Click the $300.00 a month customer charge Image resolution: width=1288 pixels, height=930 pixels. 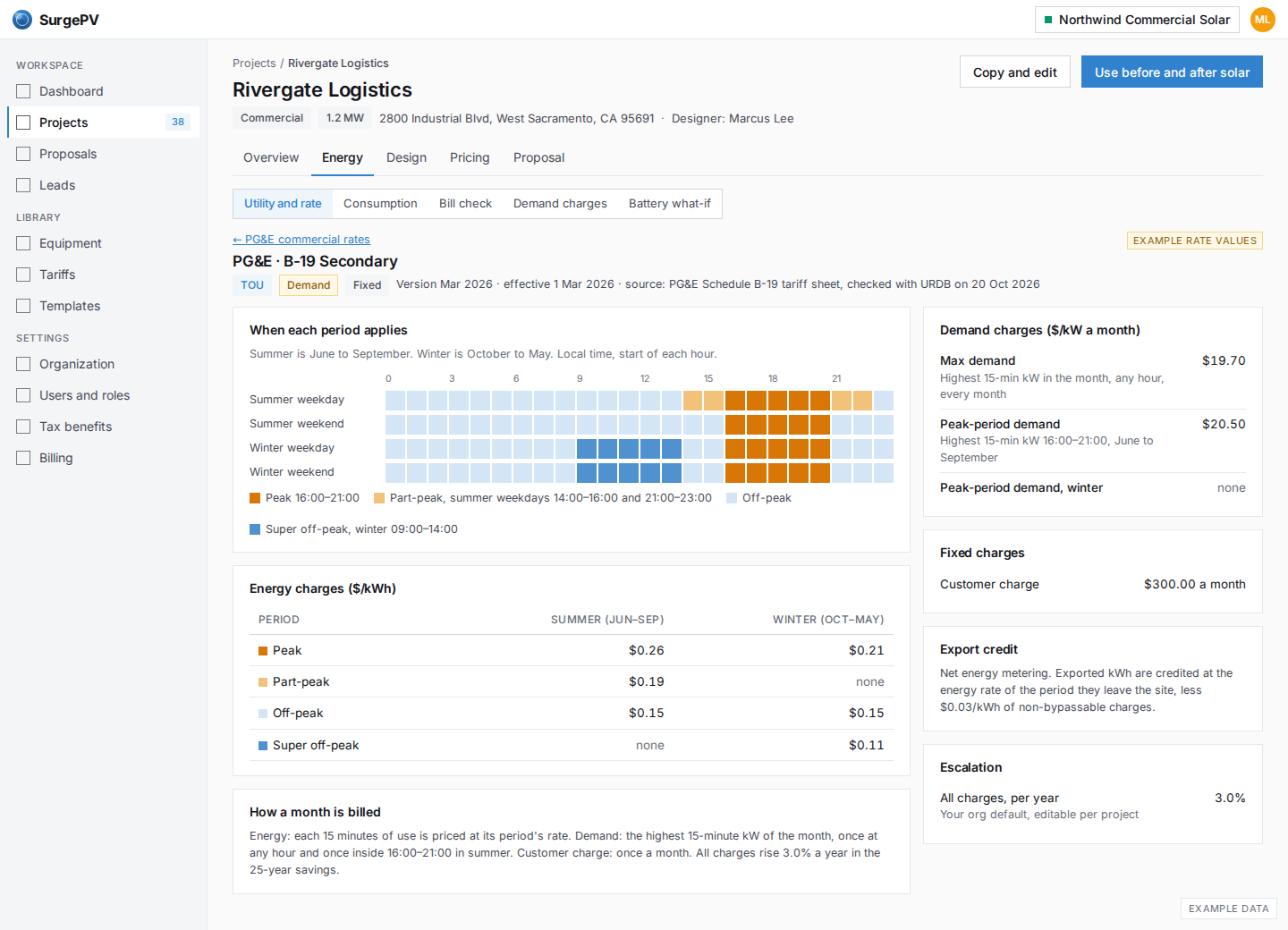point(1194,584)
